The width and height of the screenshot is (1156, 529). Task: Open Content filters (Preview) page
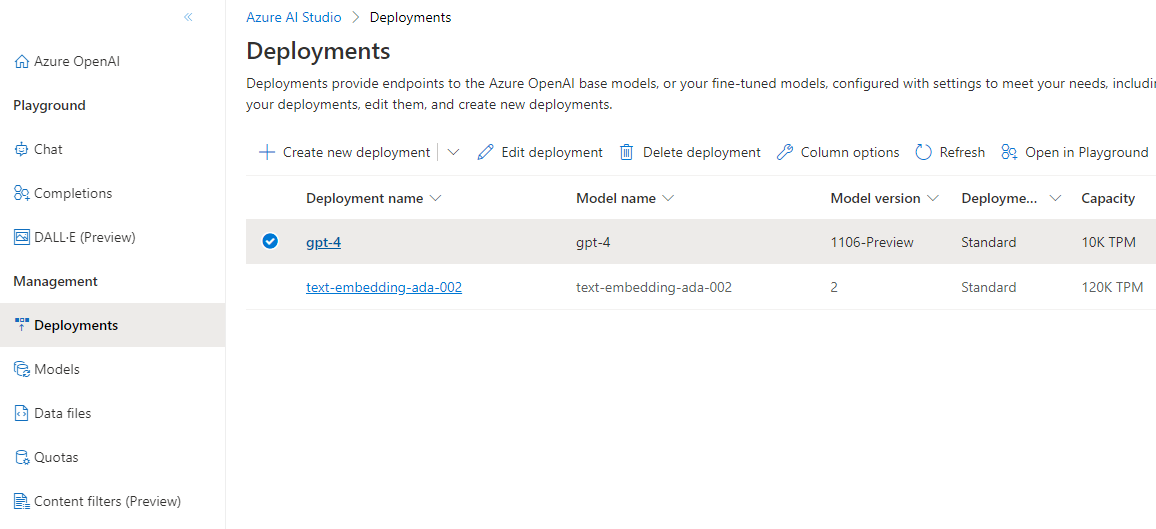tap(108, 502)
